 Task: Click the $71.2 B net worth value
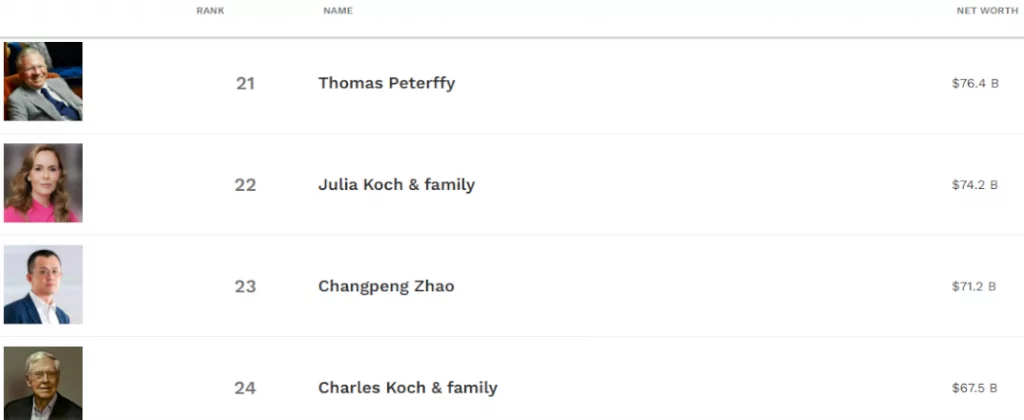point(975,286)
